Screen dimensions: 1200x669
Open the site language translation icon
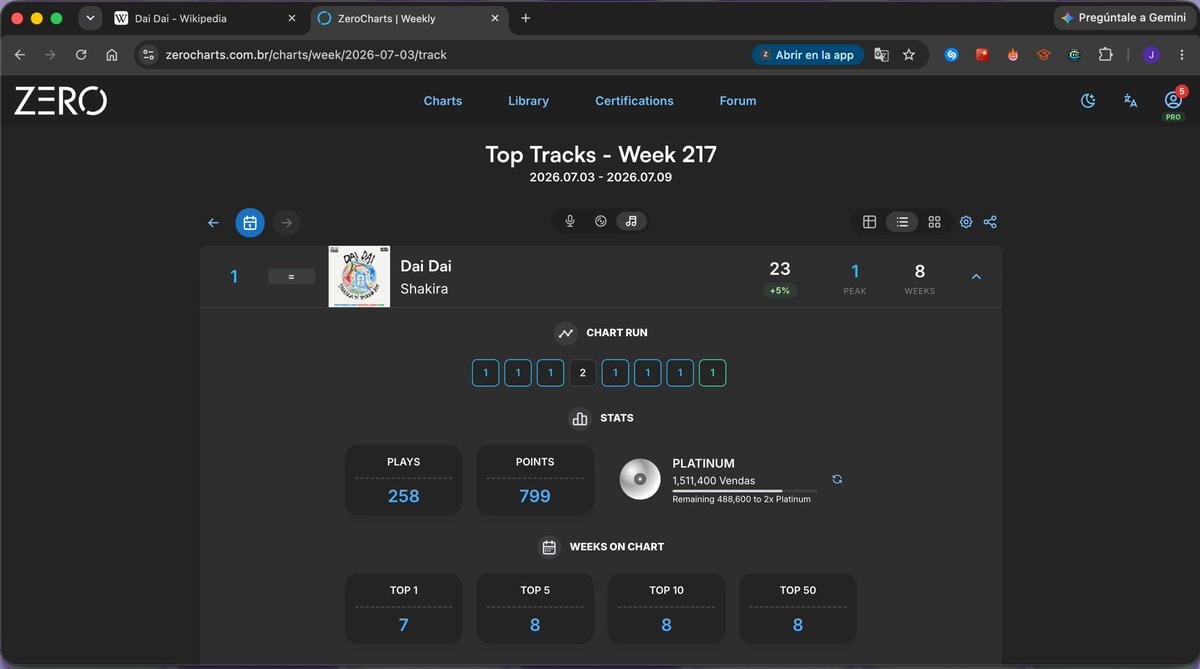[x=1130, y=101]
